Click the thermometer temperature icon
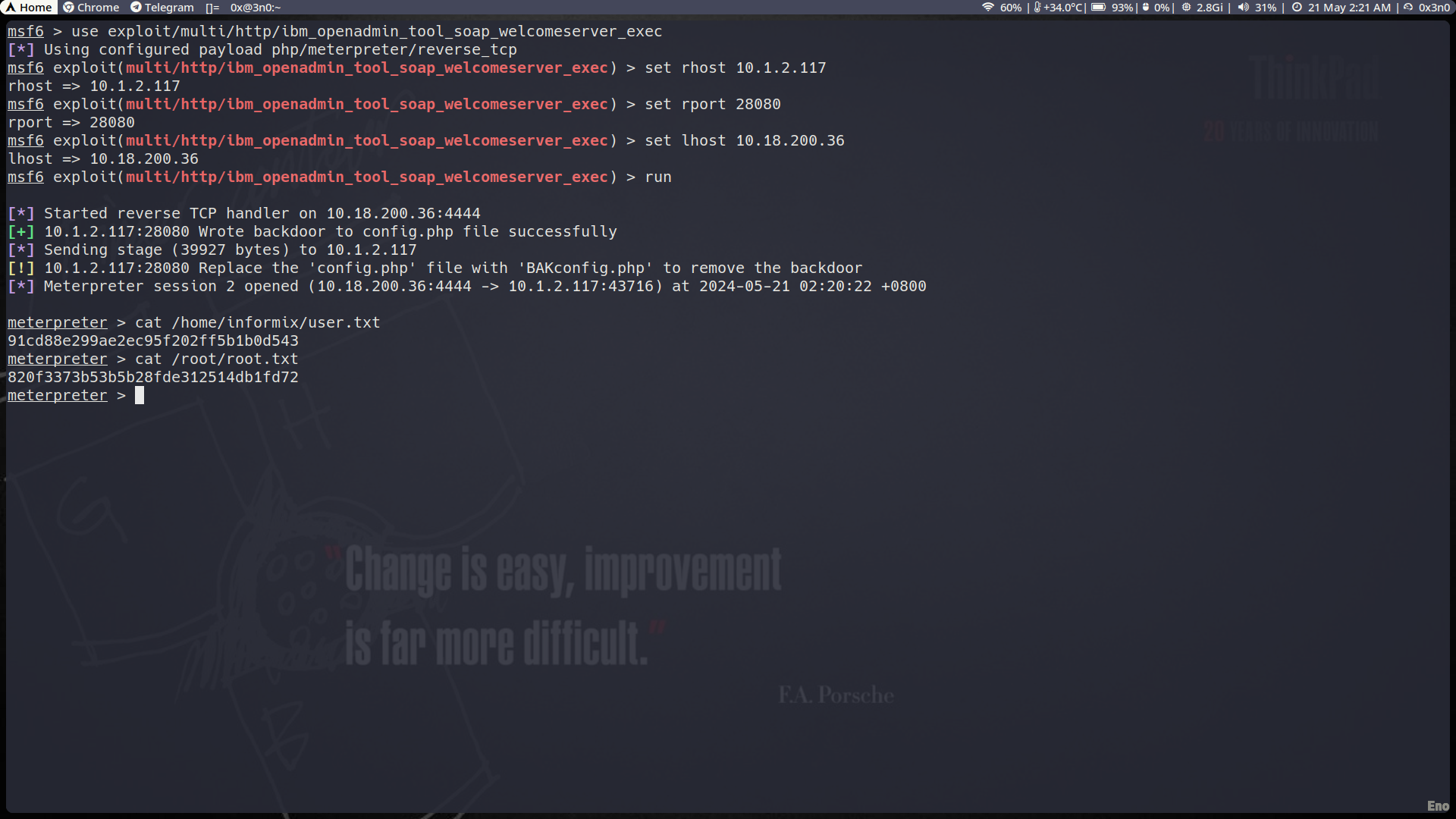 (1037, 8)
